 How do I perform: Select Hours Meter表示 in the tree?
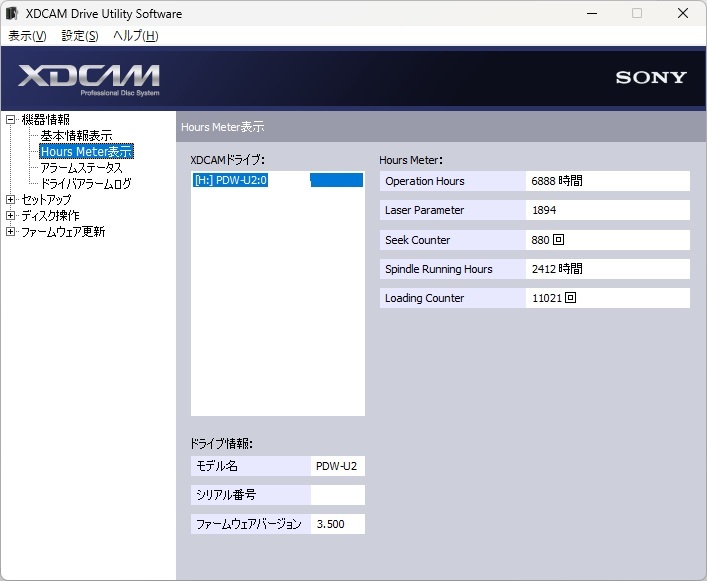[x=86, y=151]
